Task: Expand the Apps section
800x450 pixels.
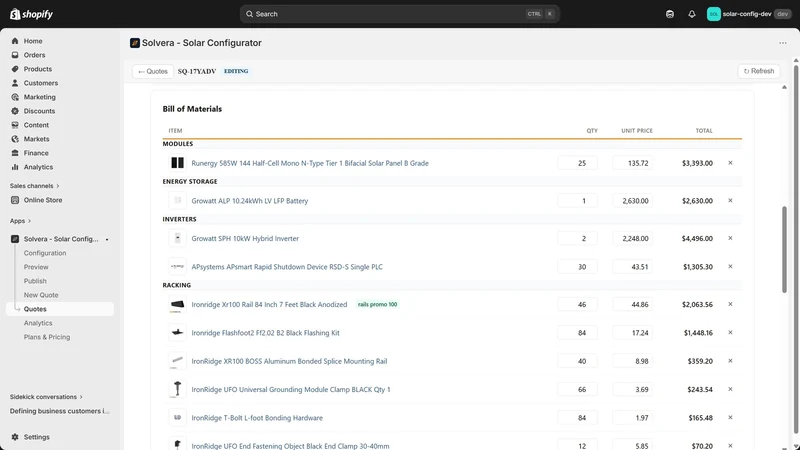Action: pos(20,221)
